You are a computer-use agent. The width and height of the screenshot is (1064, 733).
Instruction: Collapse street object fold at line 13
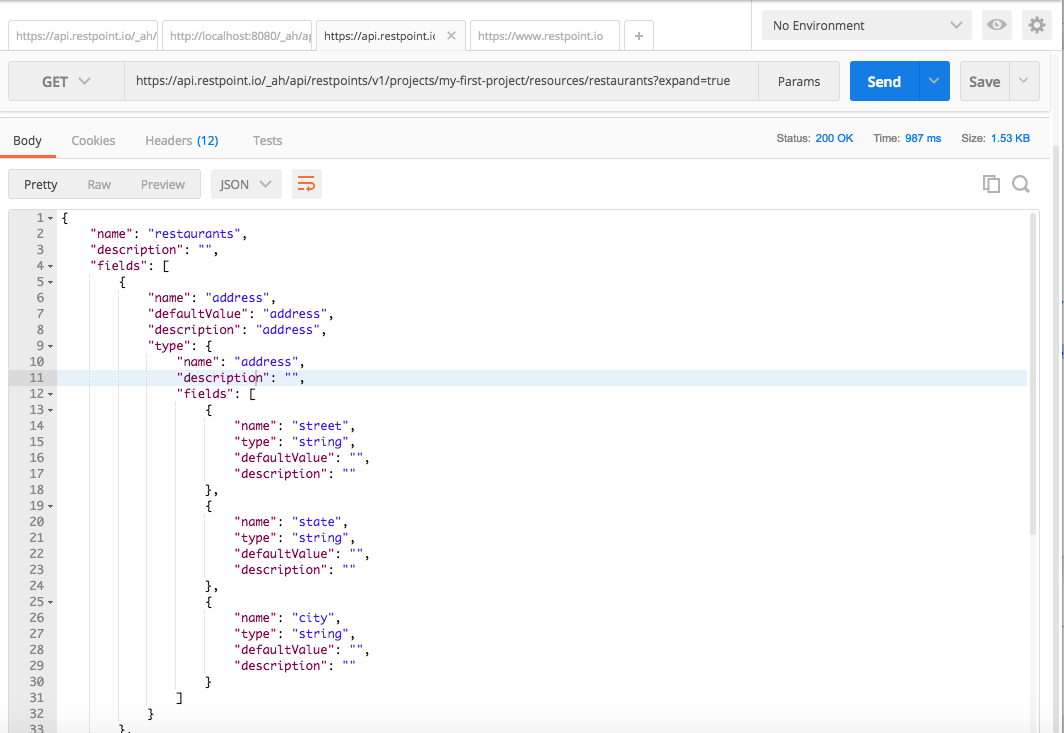click(50, 411)
